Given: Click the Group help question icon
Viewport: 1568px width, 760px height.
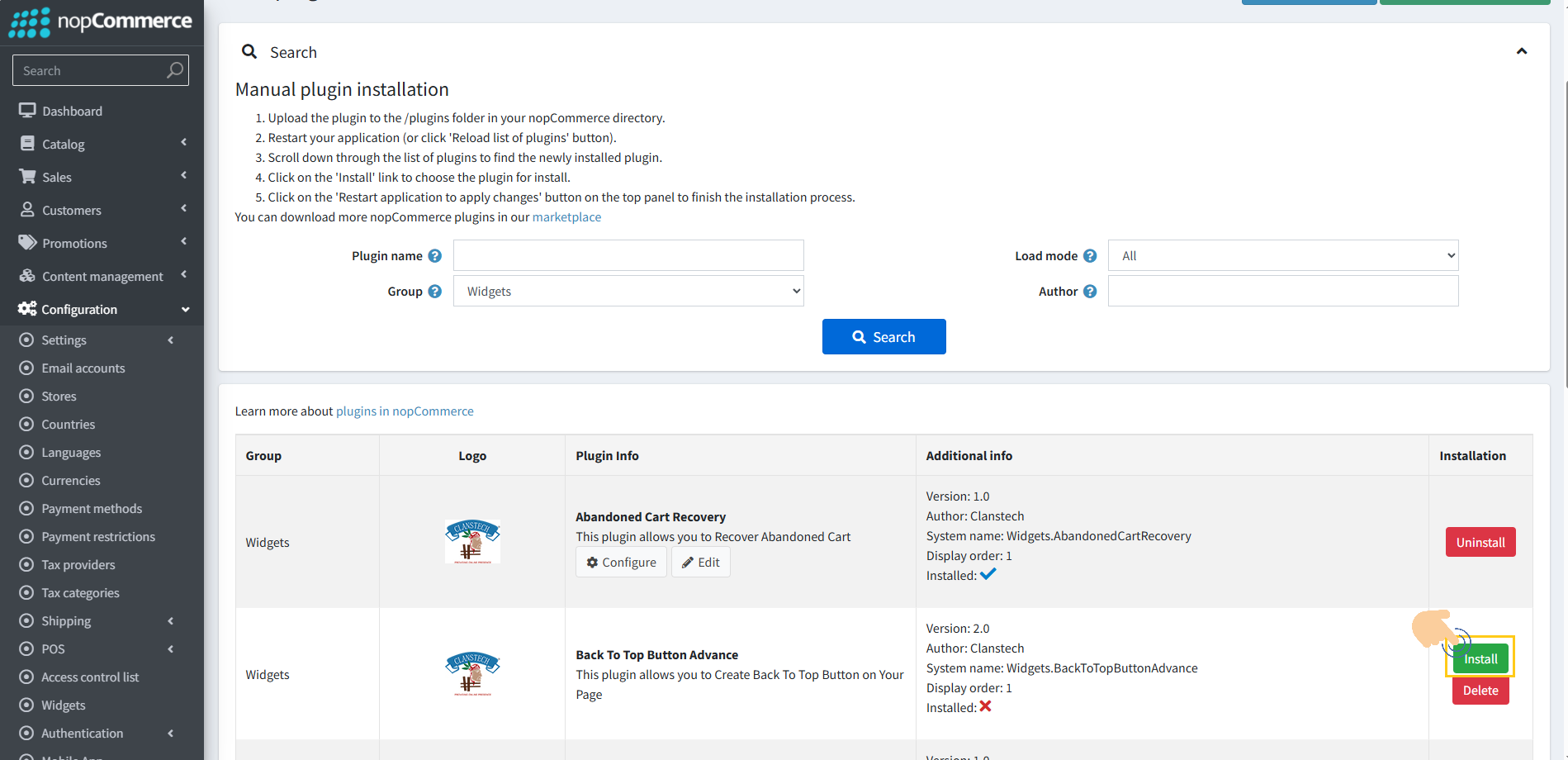Looking at the screenshot, I should click(434, 292).
